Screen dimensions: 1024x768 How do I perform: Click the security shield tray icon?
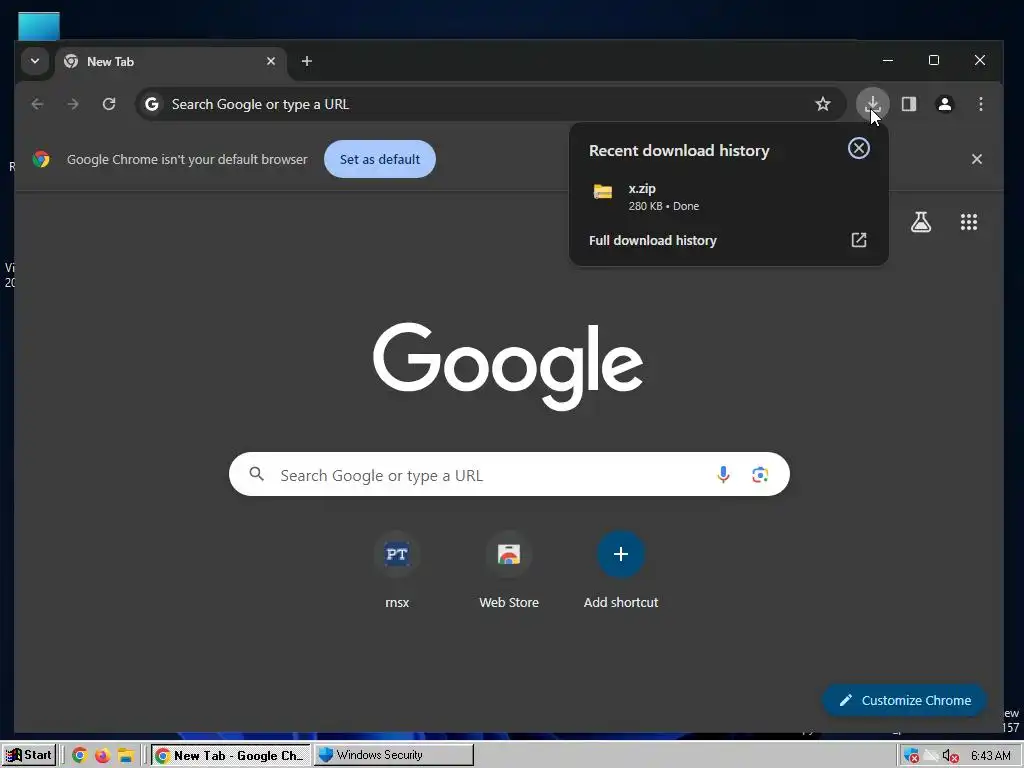pyautogui.click(x=910, y=756)
